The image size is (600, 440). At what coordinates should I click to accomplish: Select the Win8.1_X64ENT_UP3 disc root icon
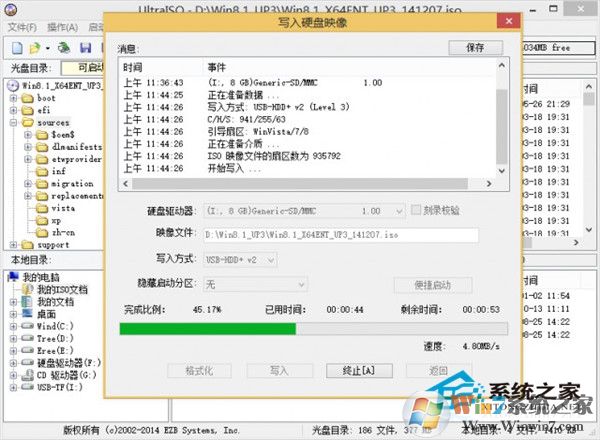point(13,85)
